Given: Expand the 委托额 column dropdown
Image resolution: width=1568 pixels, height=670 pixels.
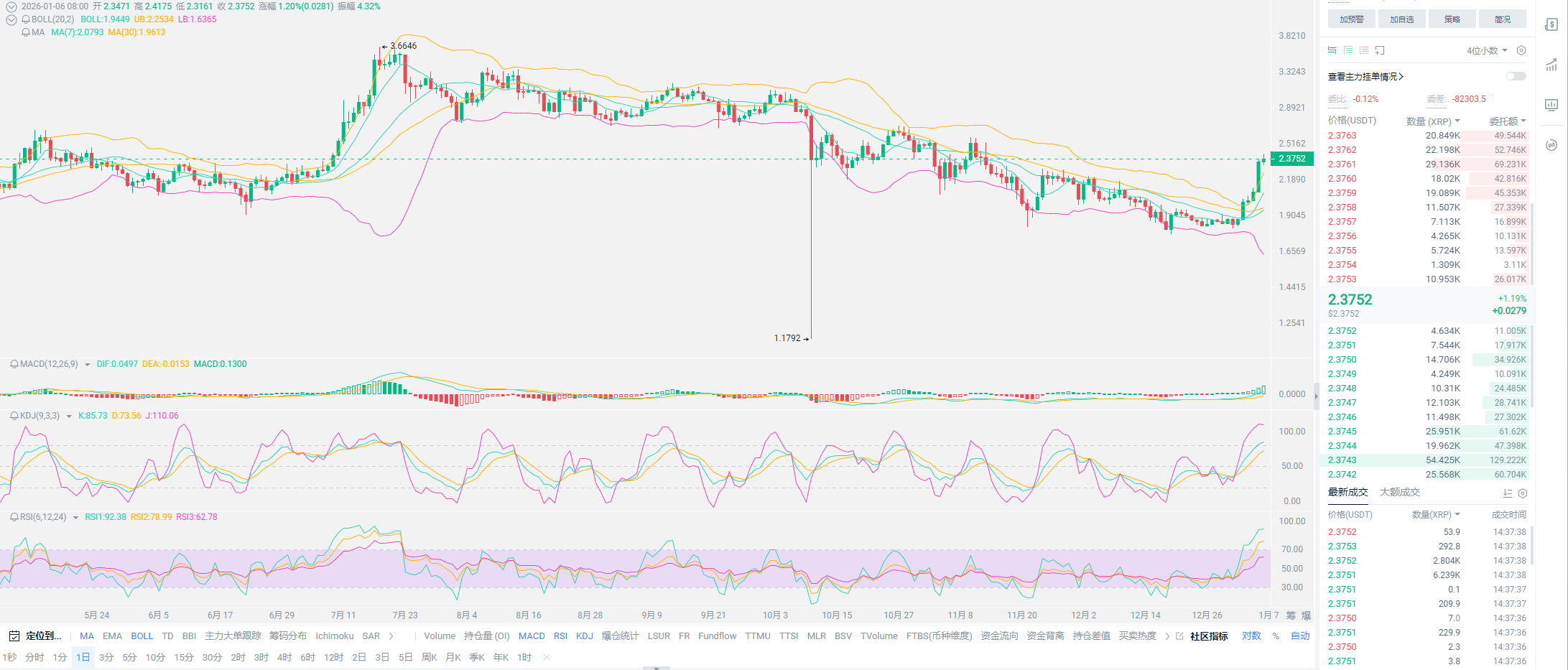Looking at the screenshot, I should click(1507, 121).
